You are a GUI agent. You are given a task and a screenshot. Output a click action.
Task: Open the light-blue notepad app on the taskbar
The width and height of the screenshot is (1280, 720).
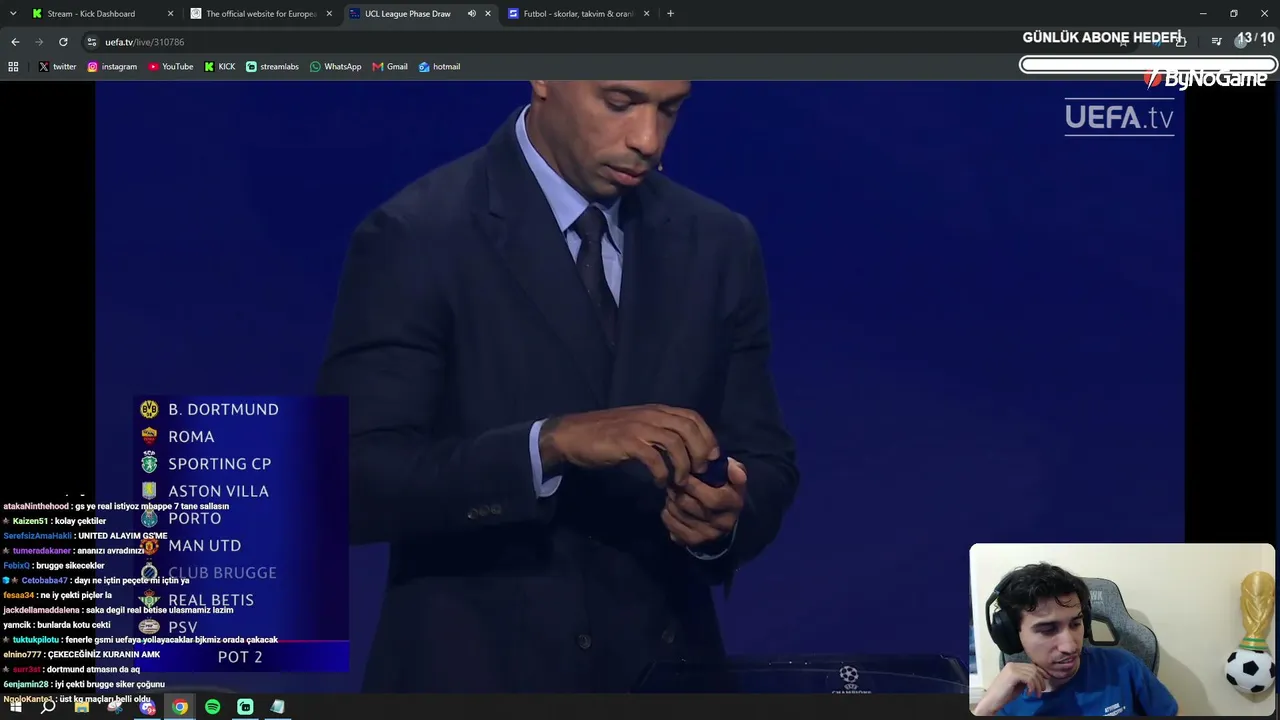pyautogui.click(x=278, y=707)
